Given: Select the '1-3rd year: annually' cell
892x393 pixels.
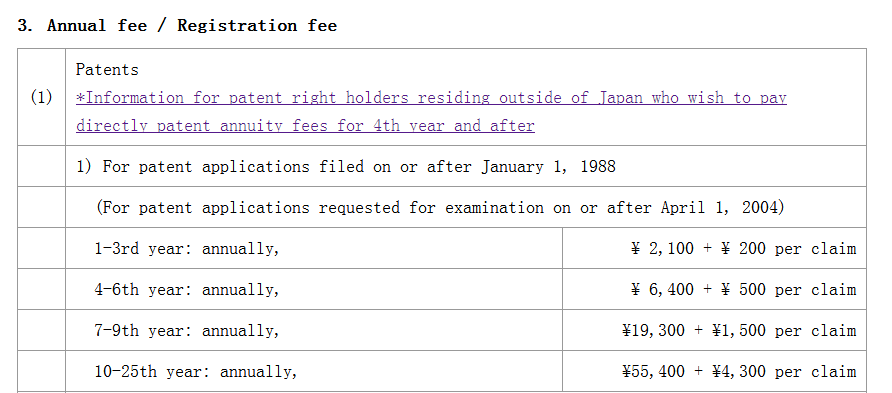Looking at the screenshot, I should (x=314, y=249).
